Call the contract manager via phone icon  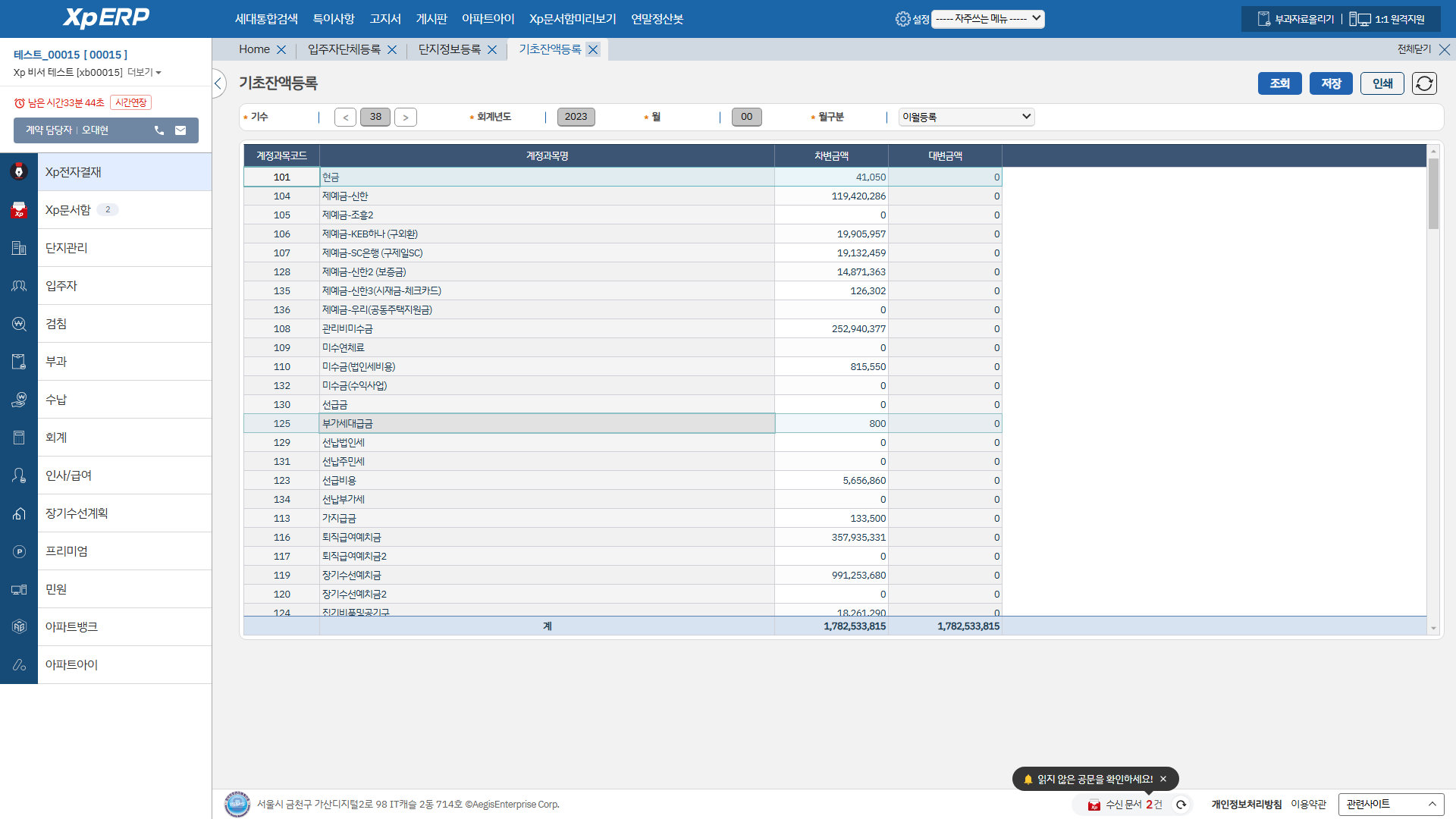[159, 130]
